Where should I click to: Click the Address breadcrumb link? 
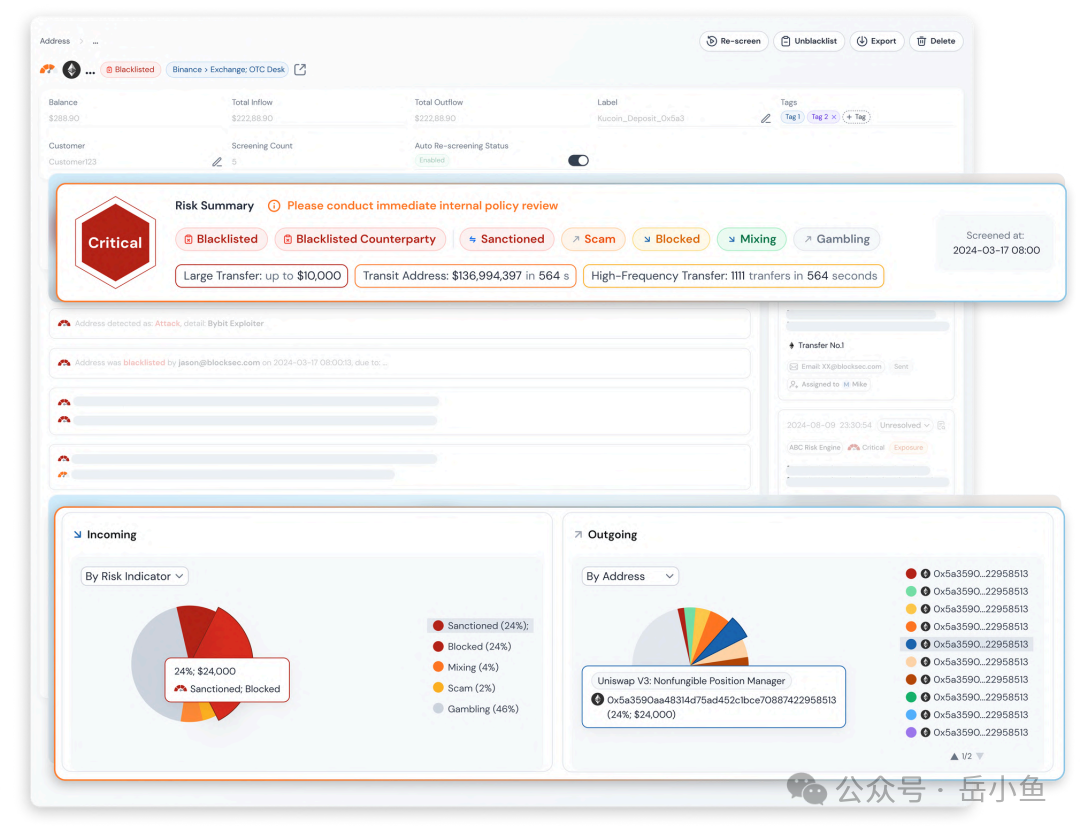click(x=54, y=41)
